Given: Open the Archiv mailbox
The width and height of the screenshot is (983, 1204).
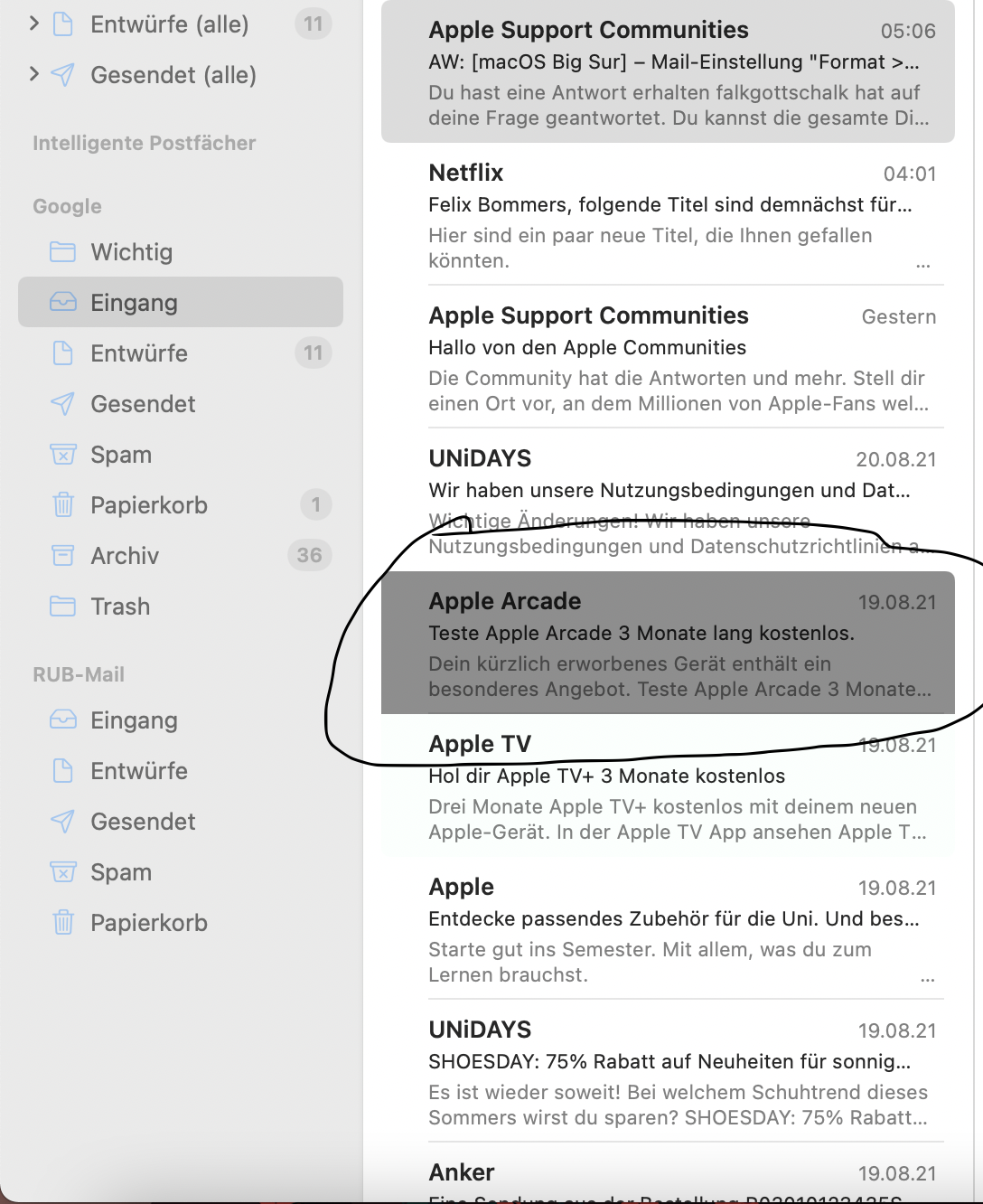Looking at the screenshot, I should pyautogui.click(x=181, y=556).
